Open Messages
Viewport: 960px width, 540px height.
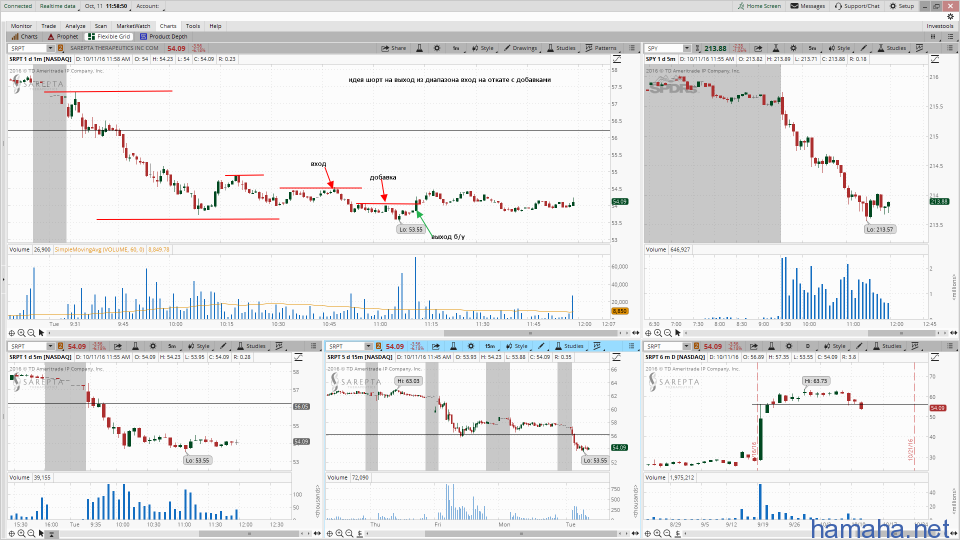(x=808, y=6)
